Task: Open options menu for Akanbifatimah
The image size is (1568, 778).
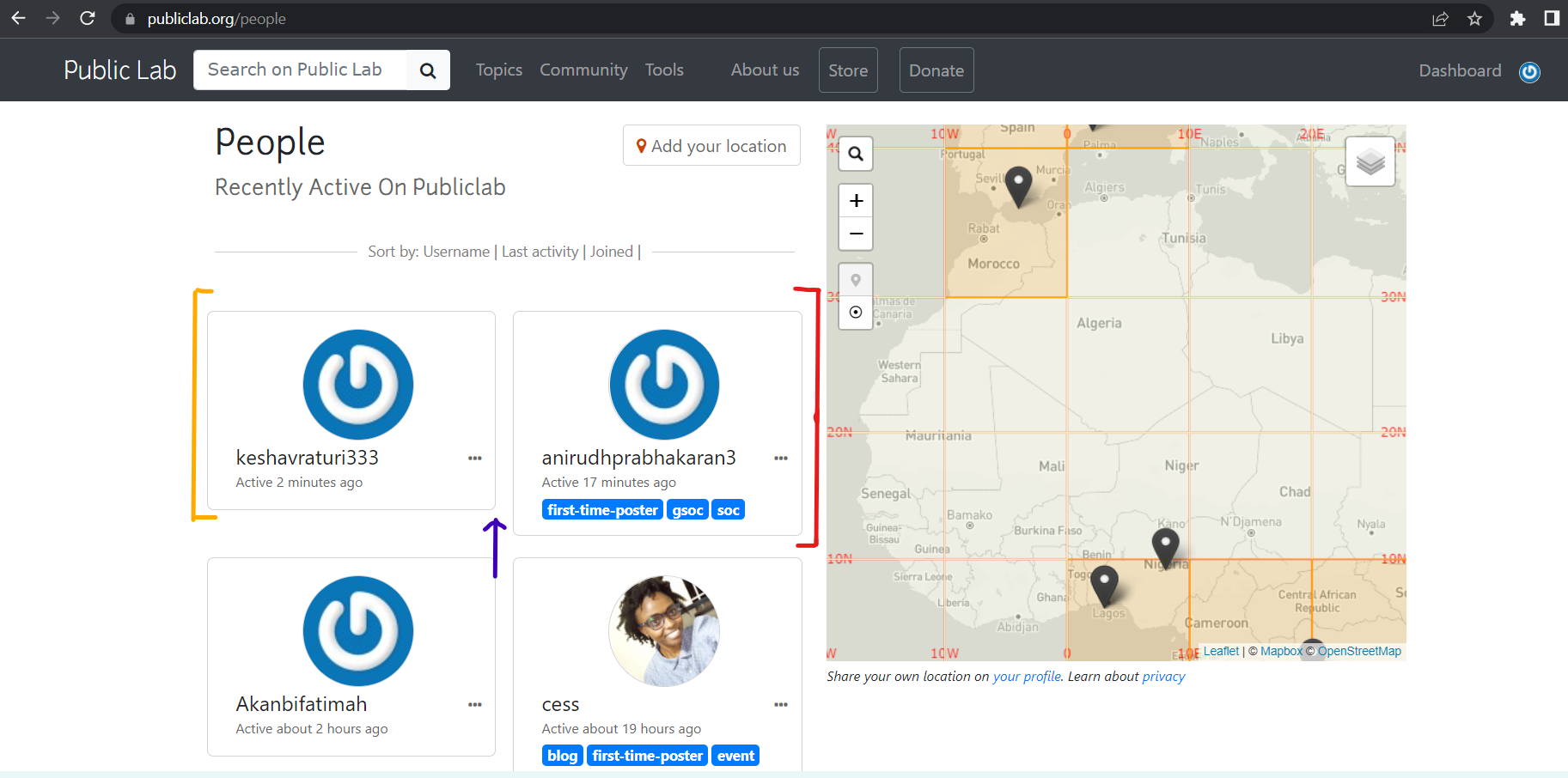Action: (475, 705)
